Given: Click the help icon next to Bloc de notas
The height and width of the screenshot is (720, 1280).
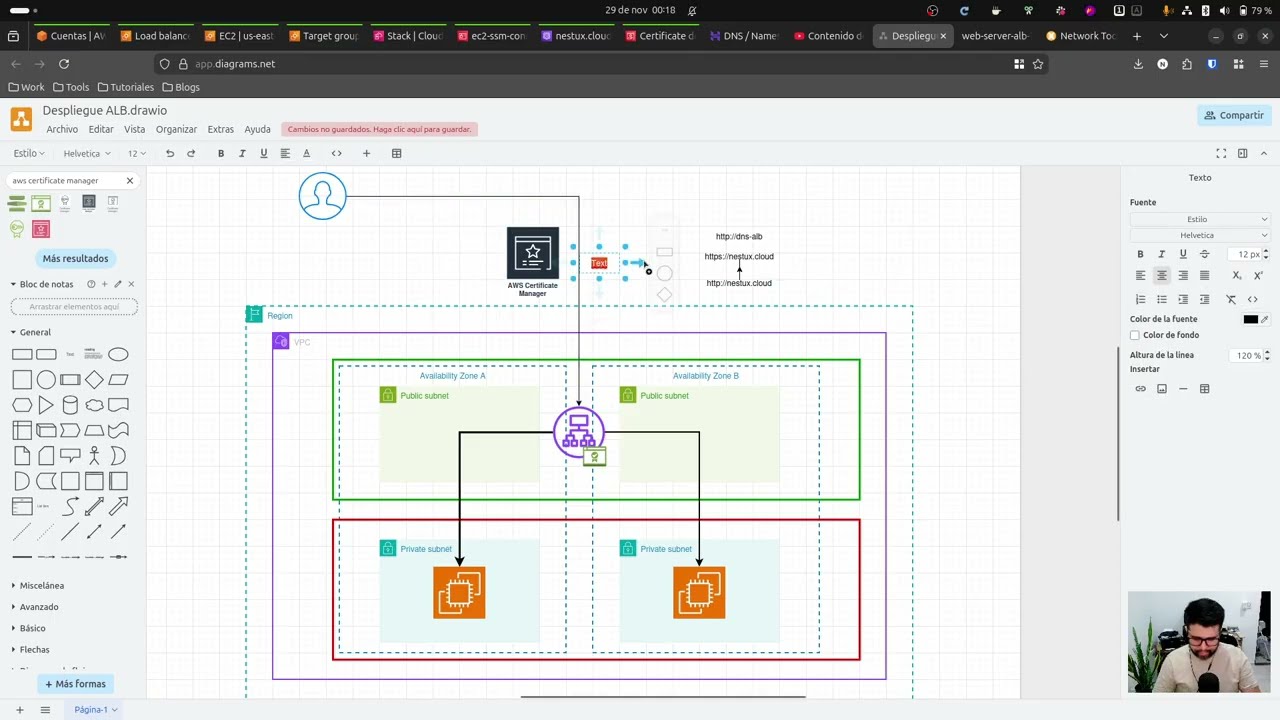Looking at the screenshot, I should (x=91, y=284).
